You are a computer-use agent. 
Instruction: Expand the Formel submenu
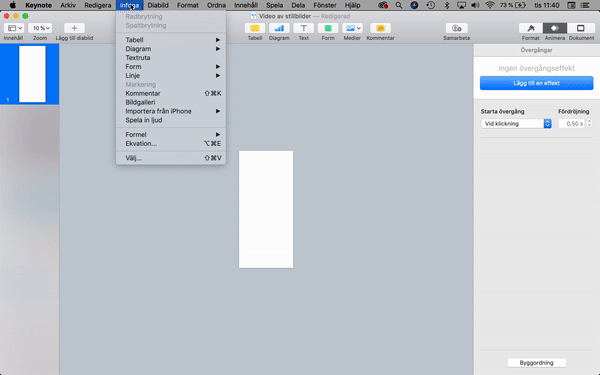[x=171, y=135]
